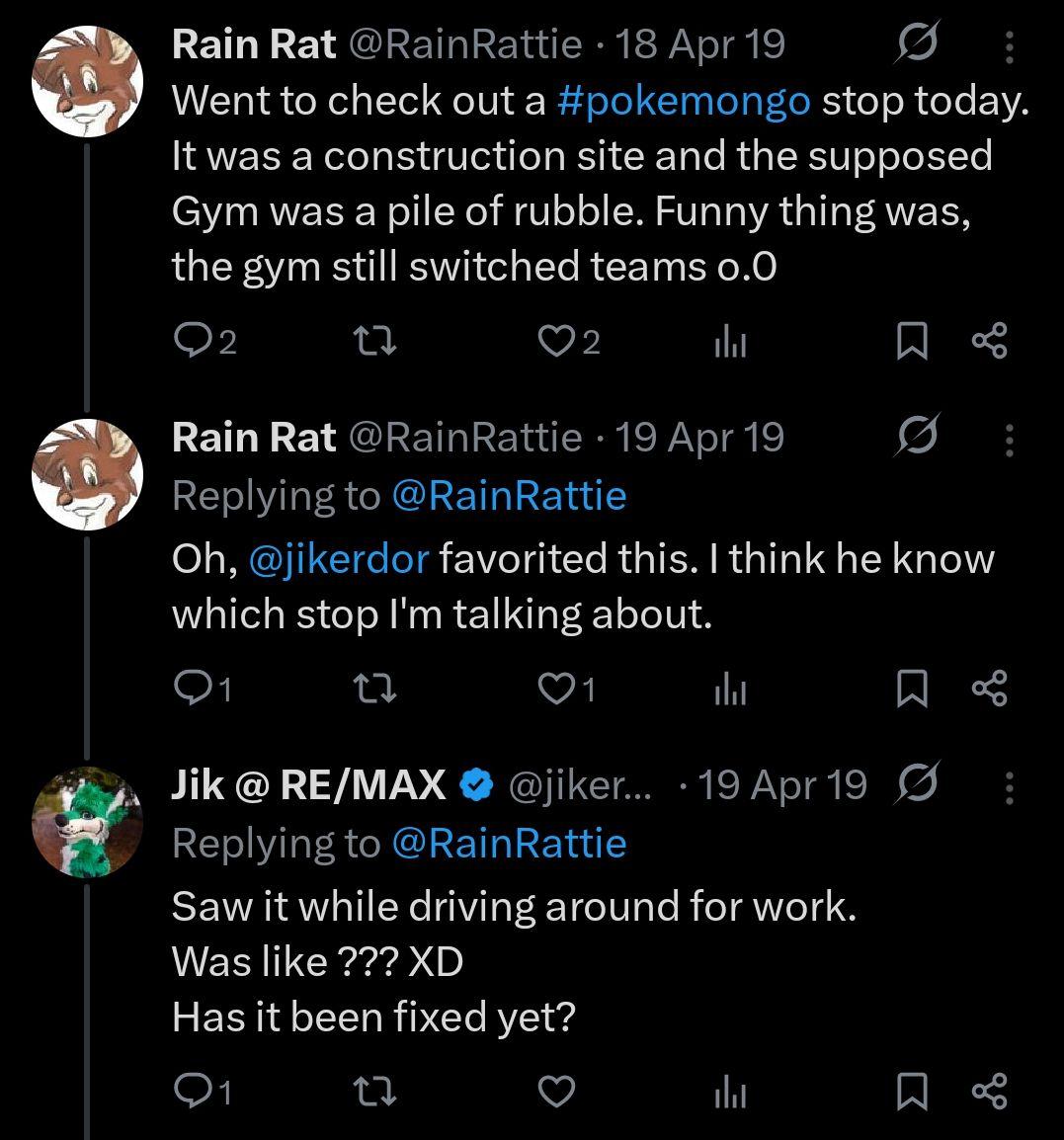This screenshot has height=1140, width=1064.
Task: View analytics for the first tweet
Action: (729, 342)
